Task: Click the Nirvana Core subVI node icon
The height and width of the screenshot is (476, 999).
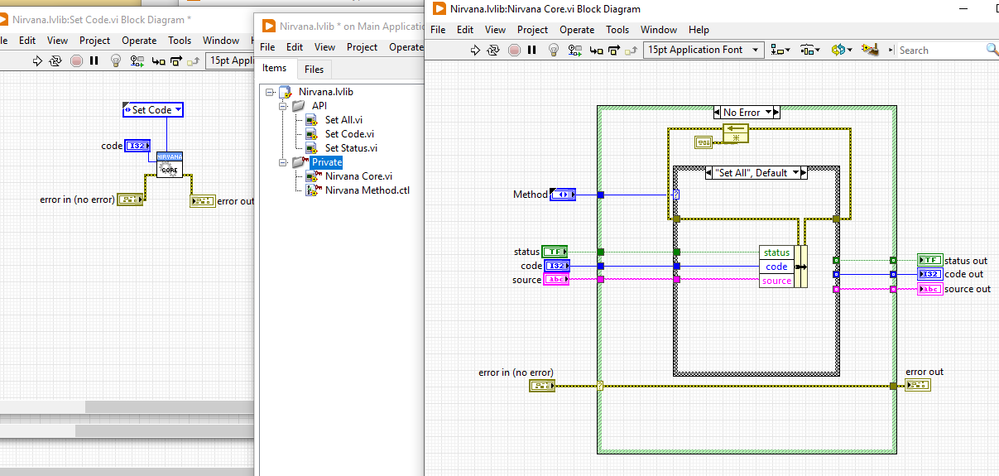Action: 168,165
